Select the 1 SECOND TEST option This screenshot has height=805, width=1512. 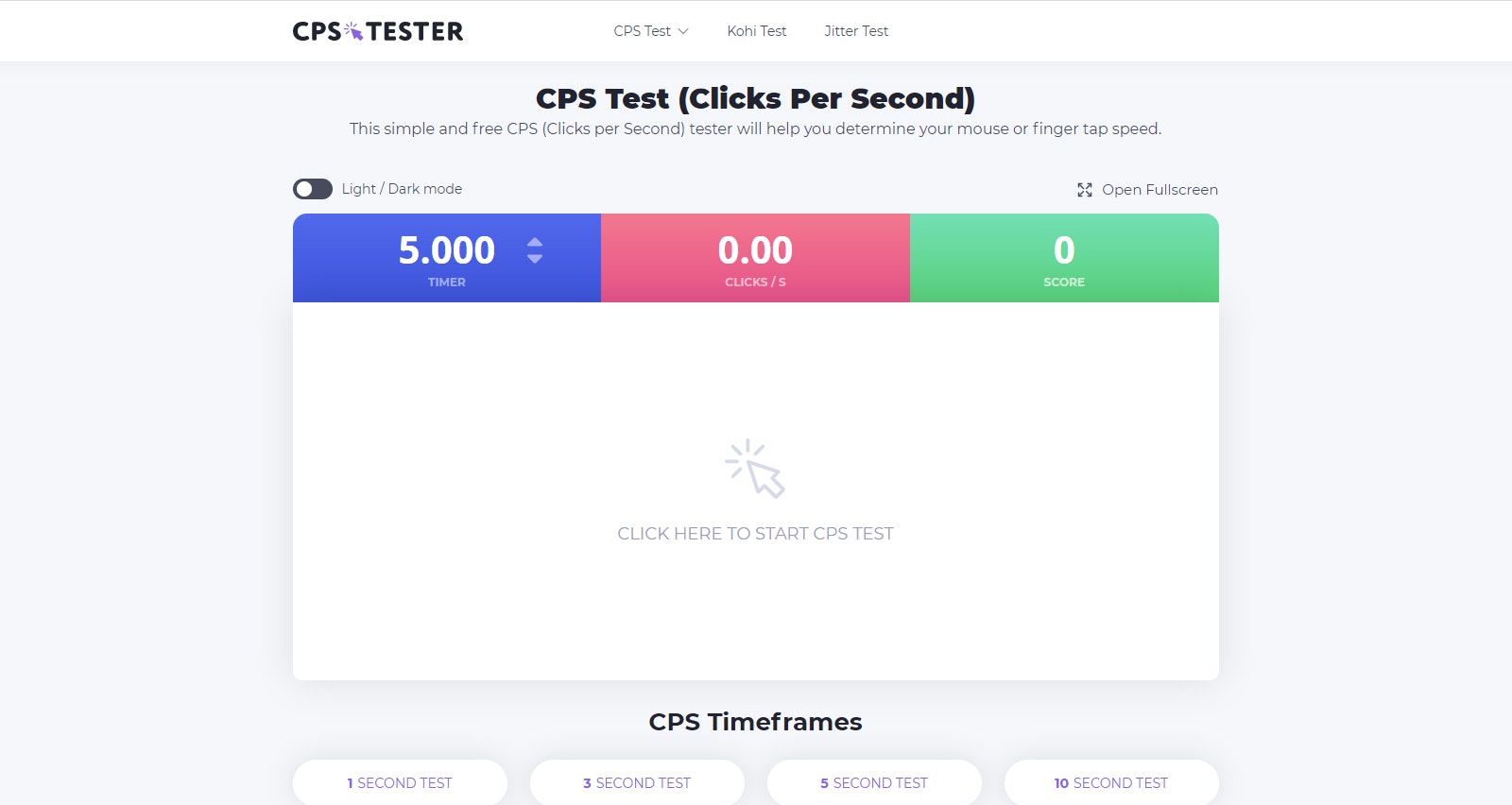(x=400, y=782)
